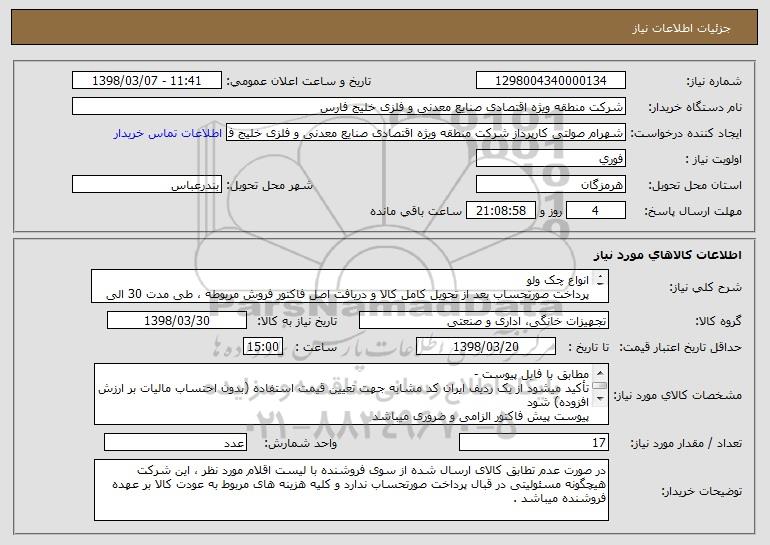Click the text ساعت باقی مانده
This screenshot has height=545, width=770.
tap(416, 211)
